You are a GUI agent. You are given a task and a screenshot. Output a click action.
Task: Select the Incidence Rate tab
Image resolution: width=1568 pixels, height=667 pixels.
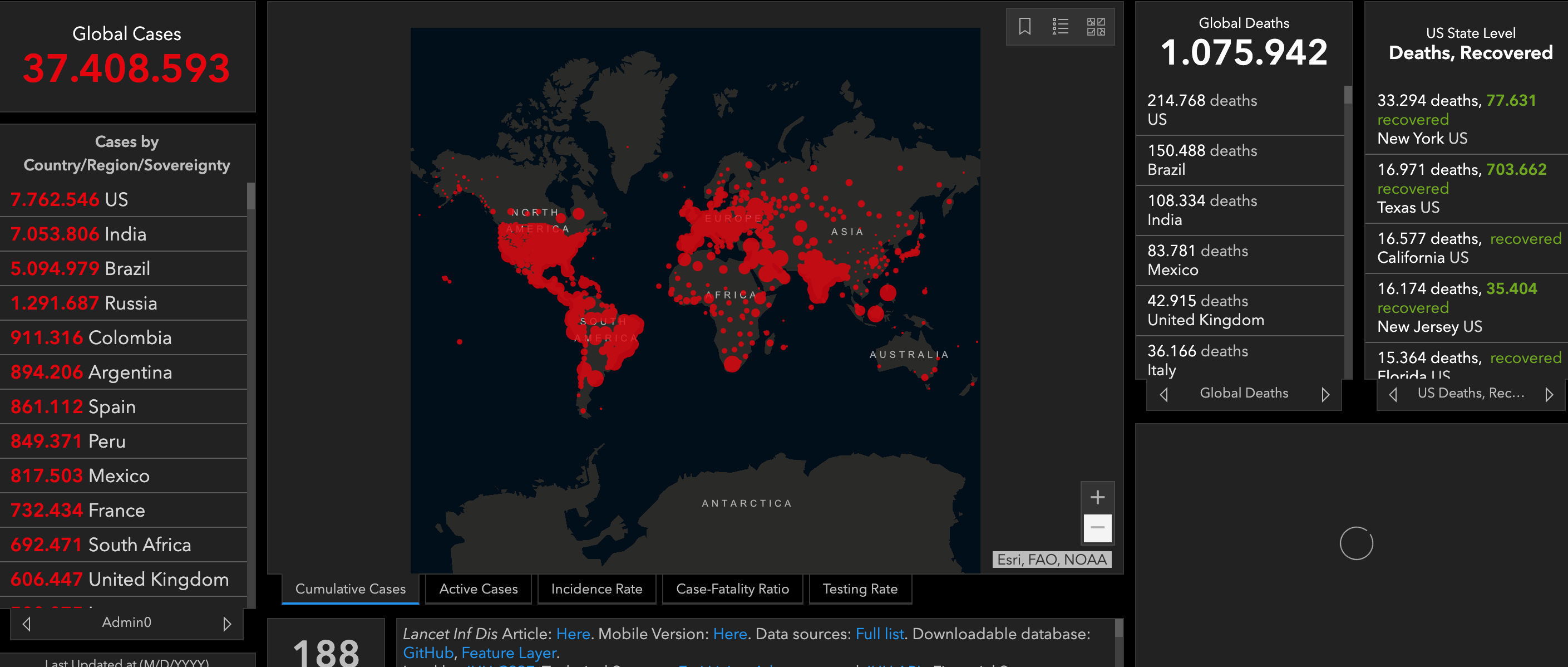click(596, 588)
